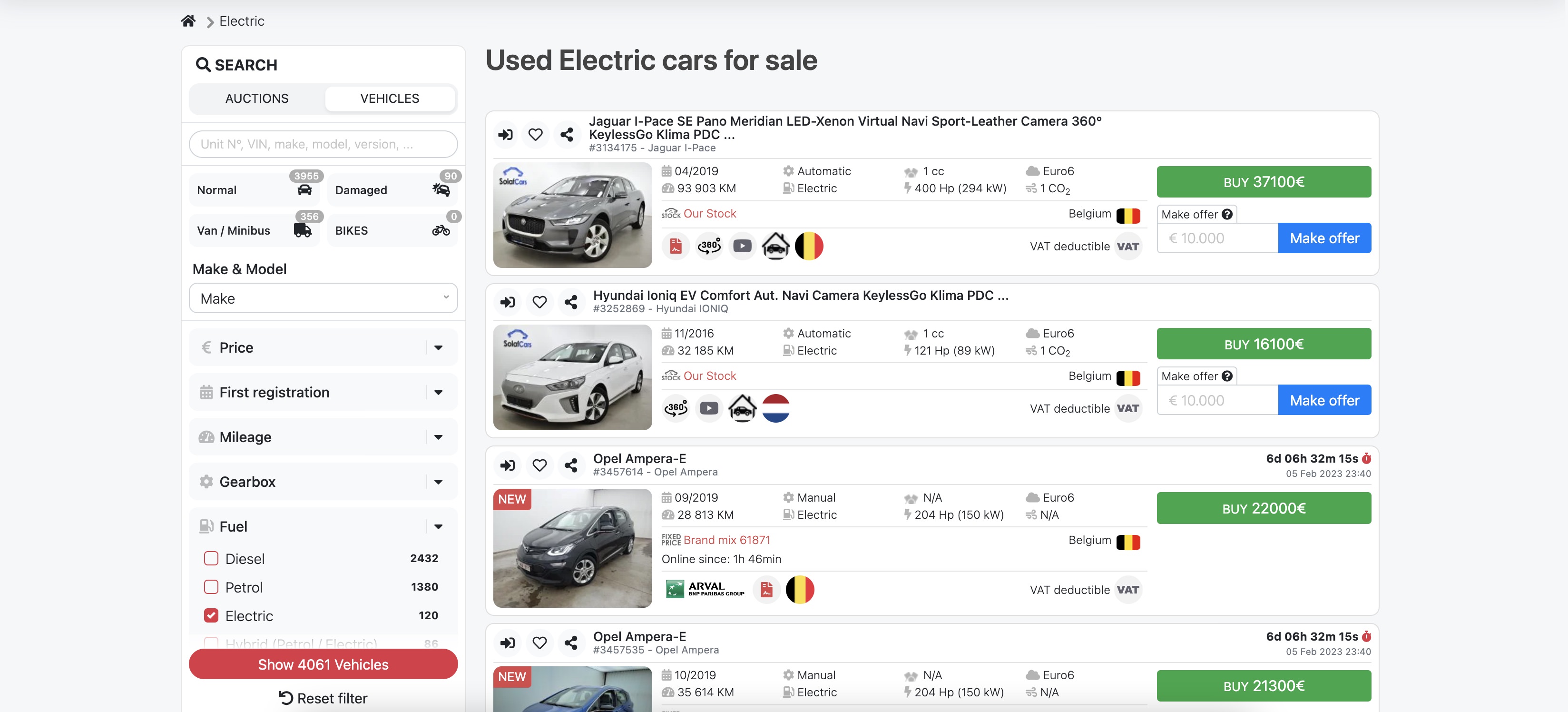Open the Jaguar I-Pace PDF document

(x=675, y=246)
